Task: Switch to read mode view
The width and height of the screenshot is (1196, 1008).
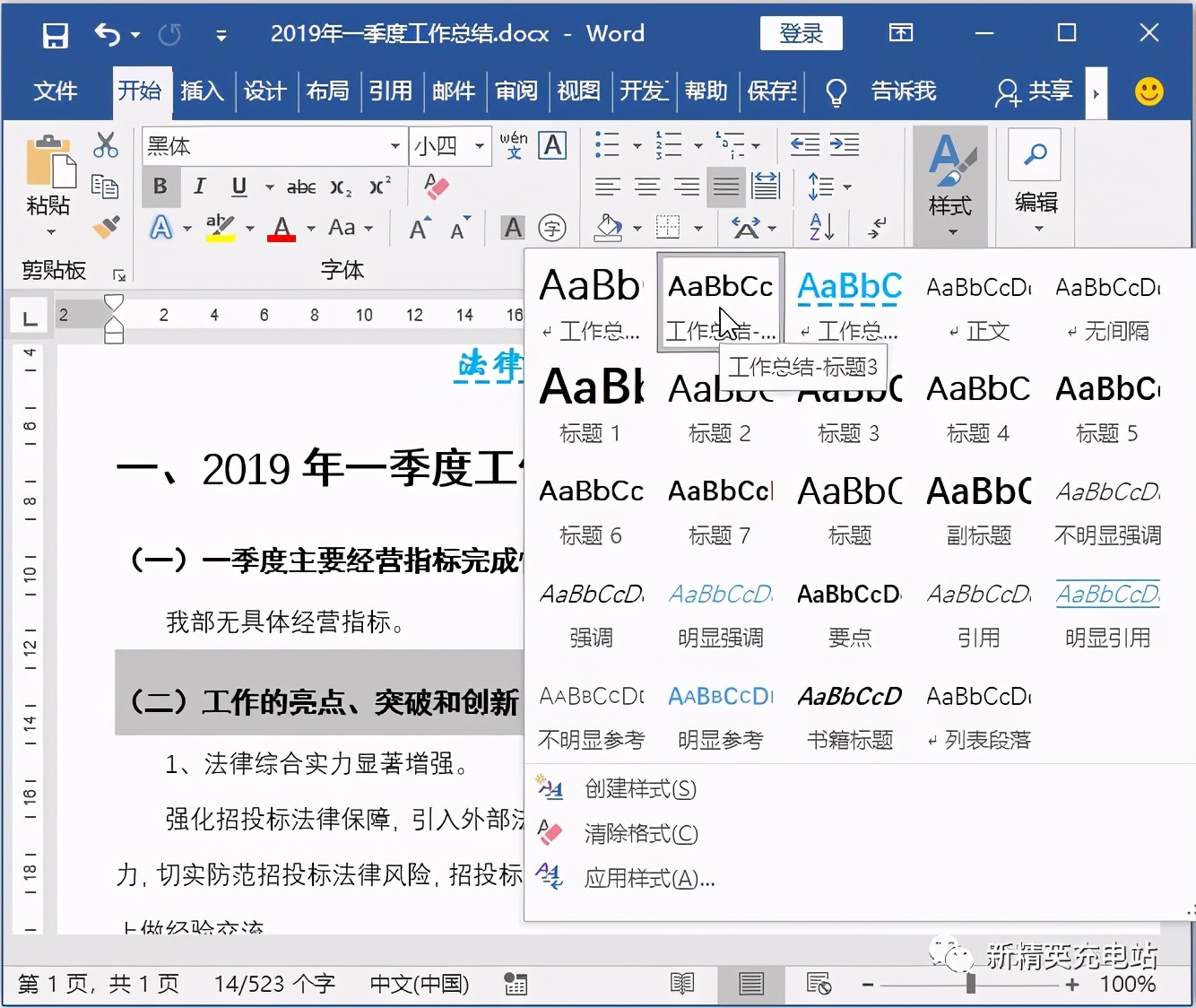Action: click(682, 984)
